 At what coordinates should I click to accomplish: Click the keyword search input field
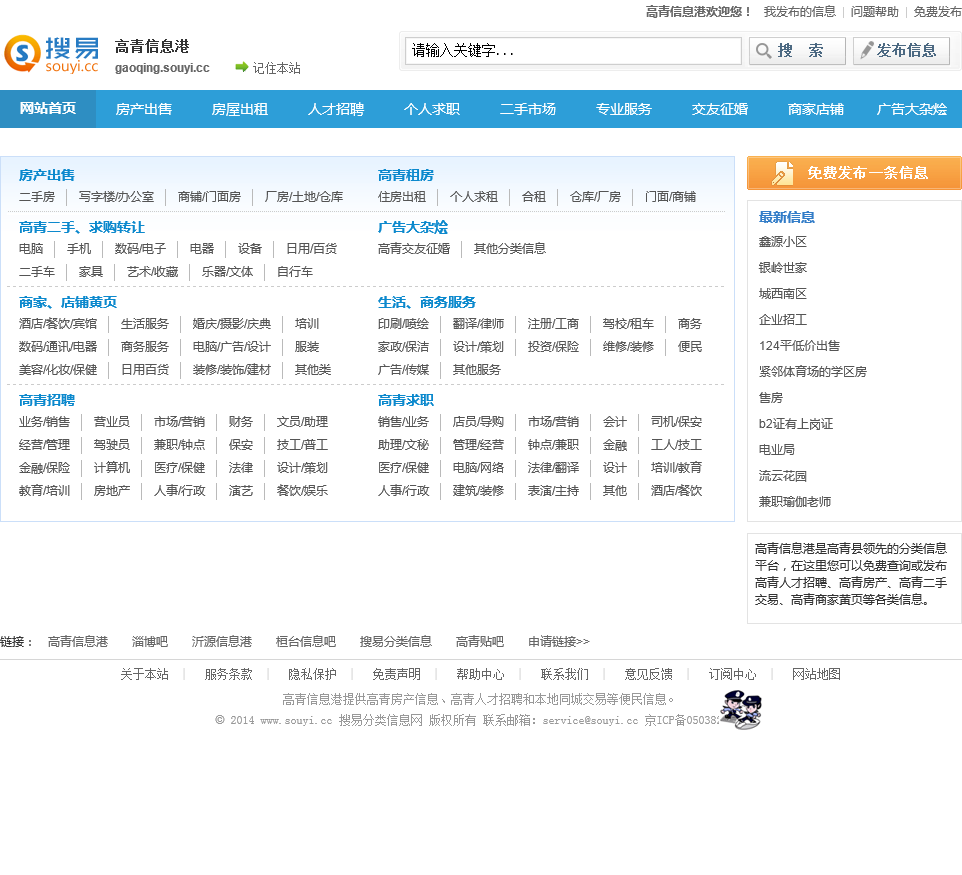tap(573, 50)
